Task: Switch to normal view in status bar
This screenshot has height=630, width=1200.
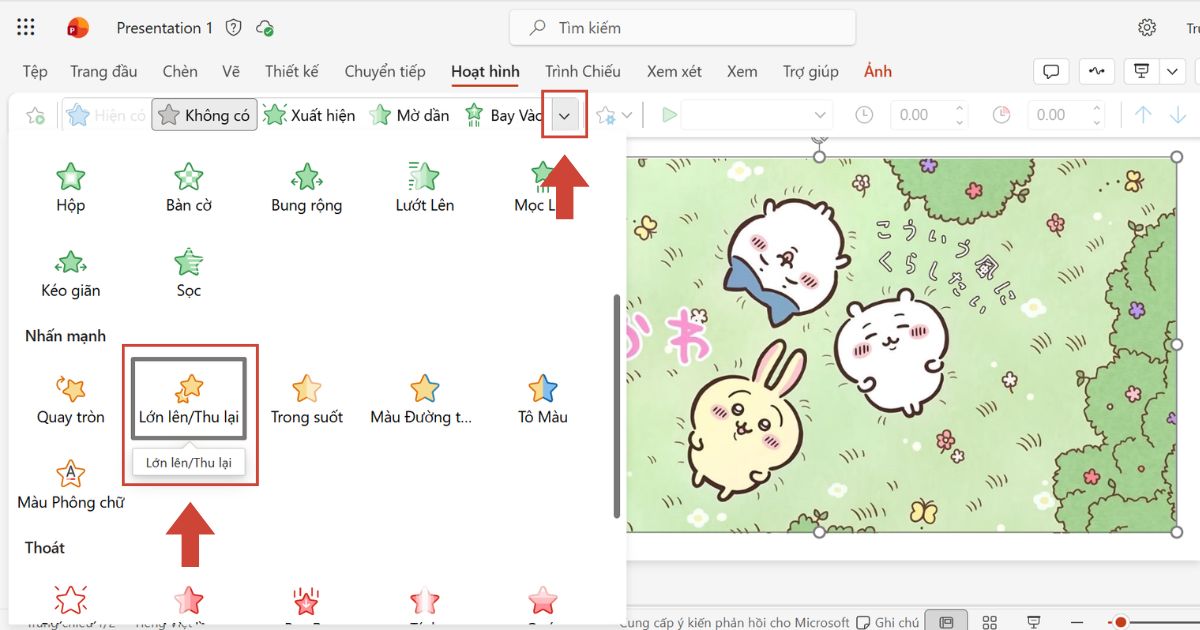Action: (947, 622)
